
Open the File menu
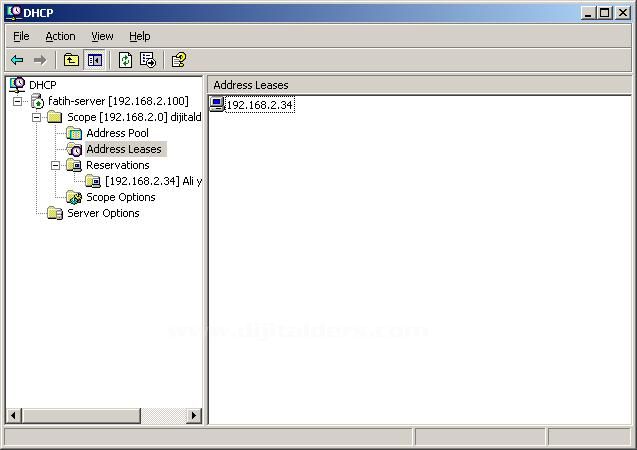click(21, 36)
